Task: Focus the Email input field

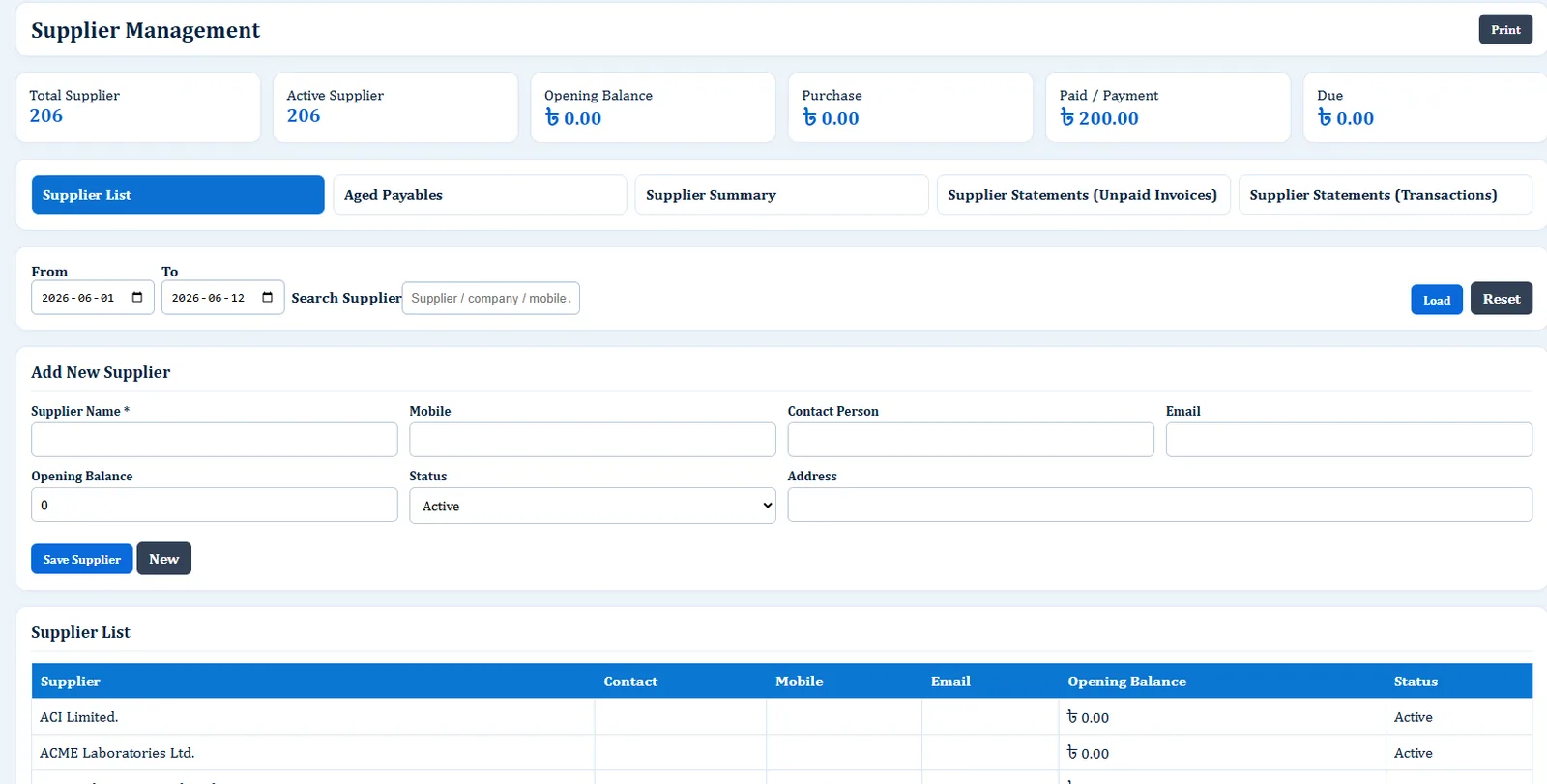Action: pyautogui.click(x=1349, y=440)
